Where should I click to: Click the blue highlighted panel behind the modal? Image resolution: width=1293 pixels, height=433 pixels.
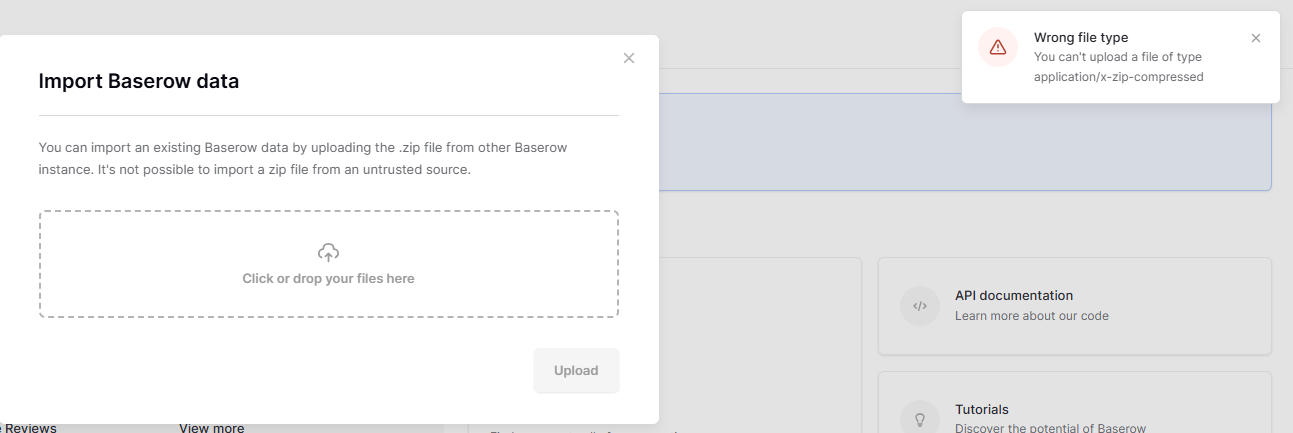point(965,142)
